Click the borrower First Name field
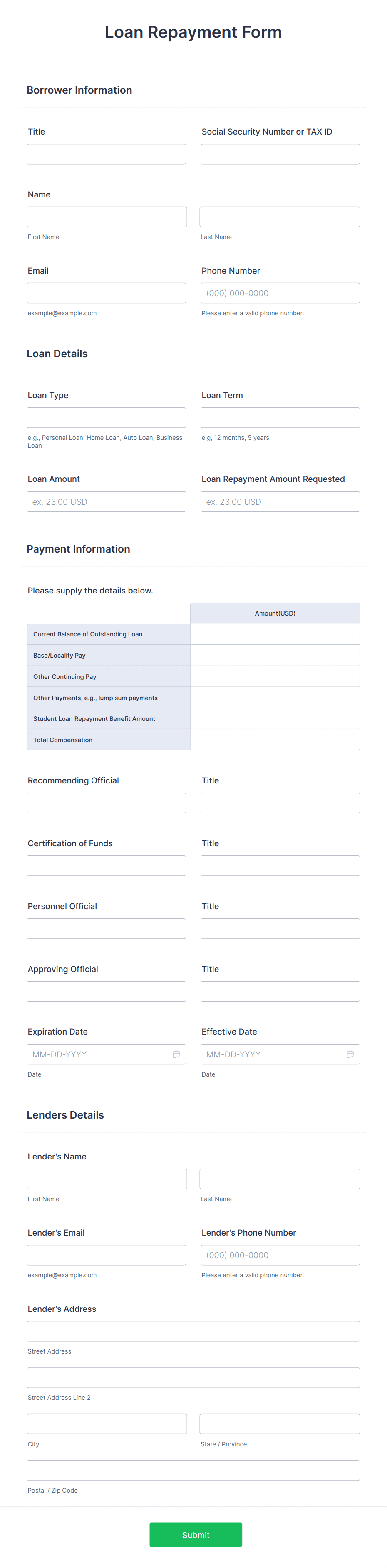This screenshot has width=387, height=1568. pos(107,217)
